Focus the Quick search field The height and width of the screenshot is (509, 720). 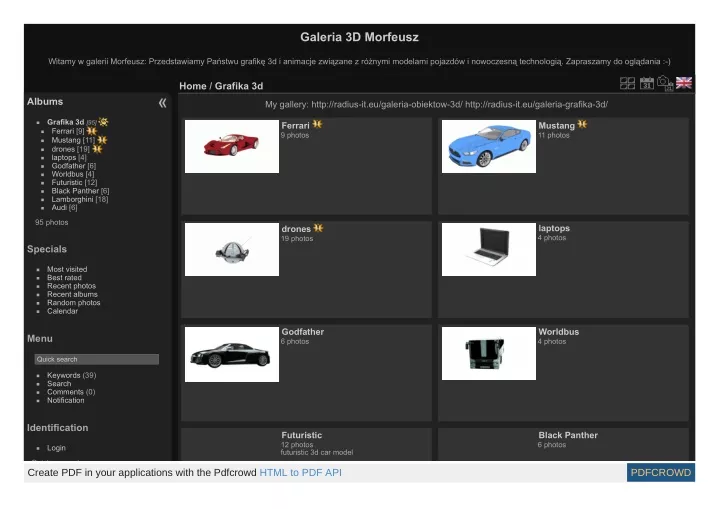(x=97, y=359)
